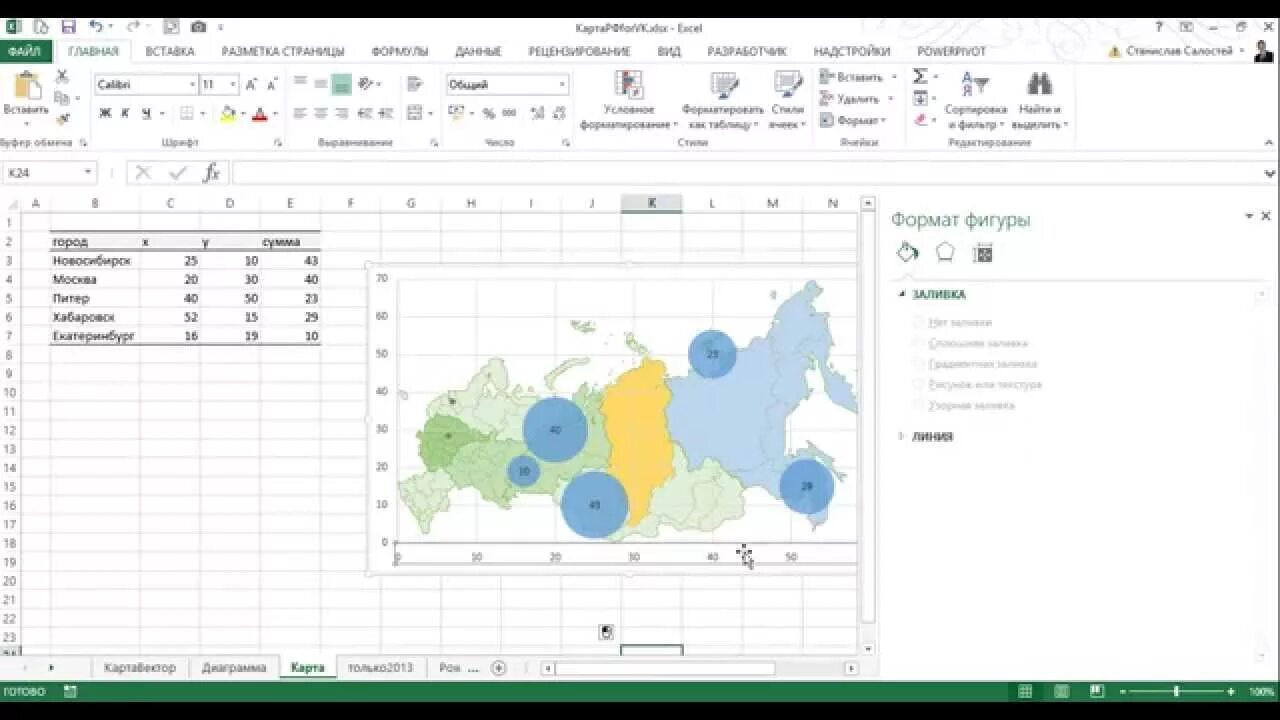The height and width of the screenshot is (720, 1280).
Task: Click the thousands separator (000) icon
Action: pos(509,114)
